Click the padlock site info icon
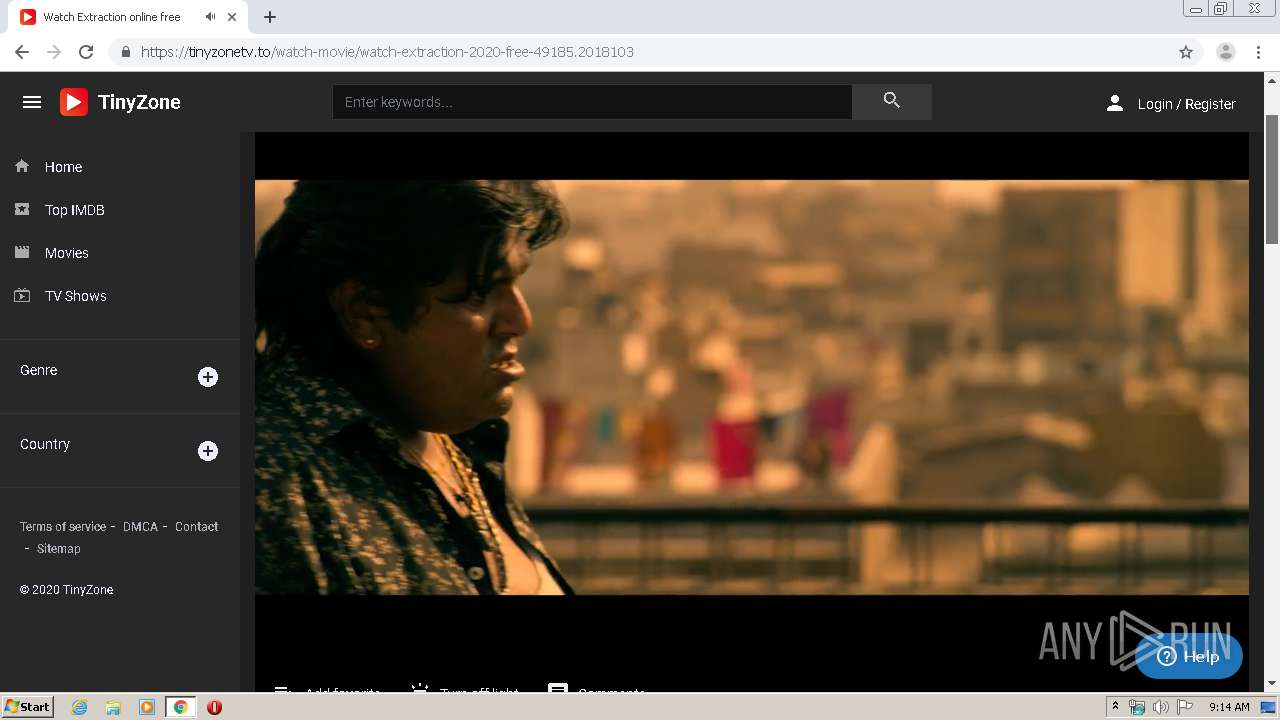Screen dimensions: 1280x720 125,52
